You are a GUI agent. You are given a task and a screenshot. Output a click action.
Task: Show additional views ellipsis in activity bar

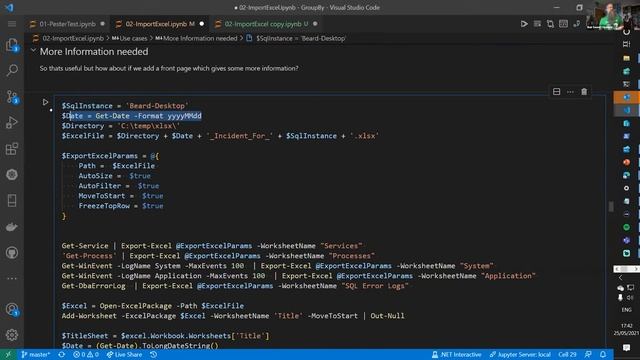point(12,278)
